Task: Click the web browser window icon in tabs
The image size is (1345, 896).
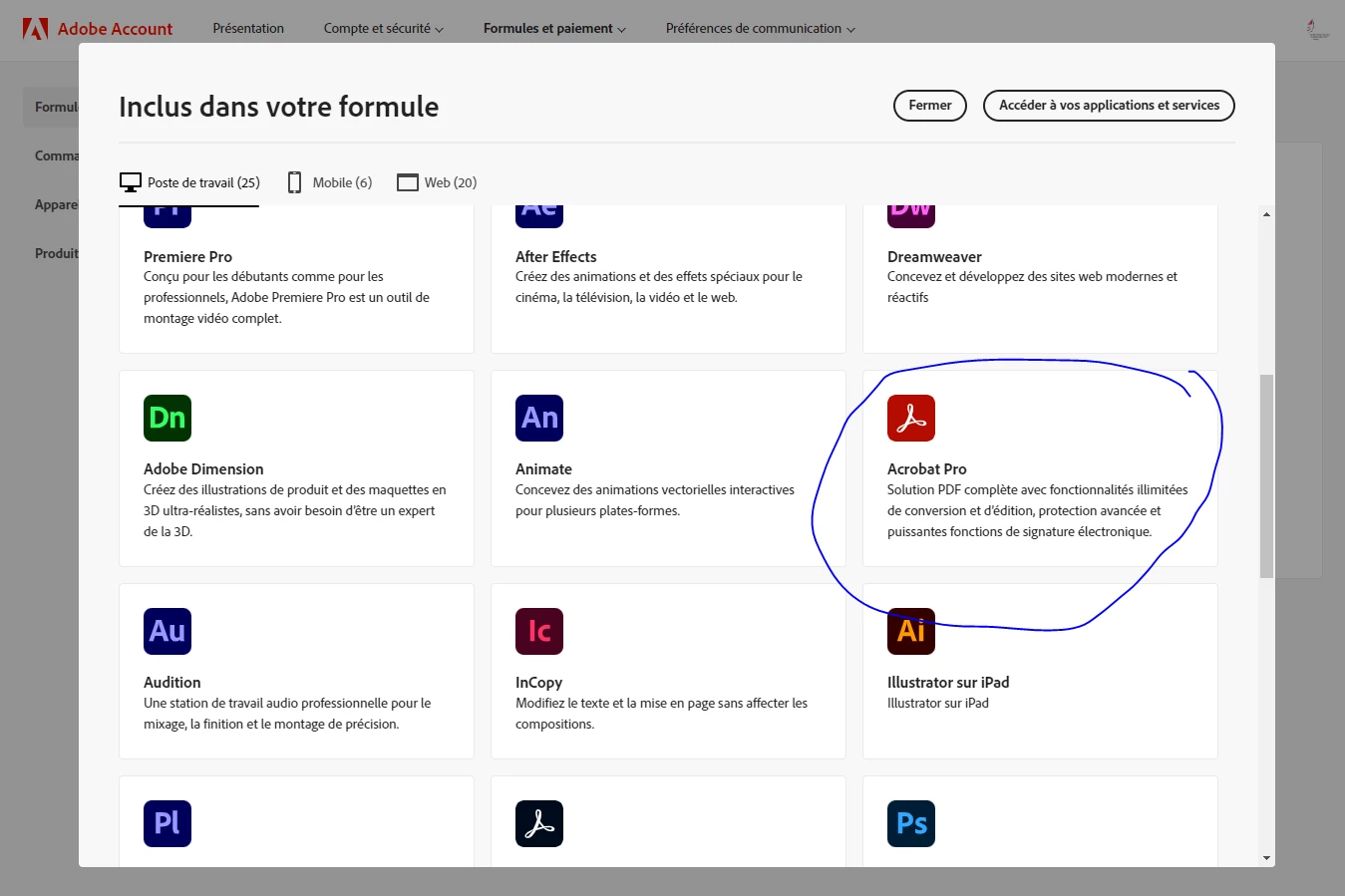Action: [x=407, y=182]
